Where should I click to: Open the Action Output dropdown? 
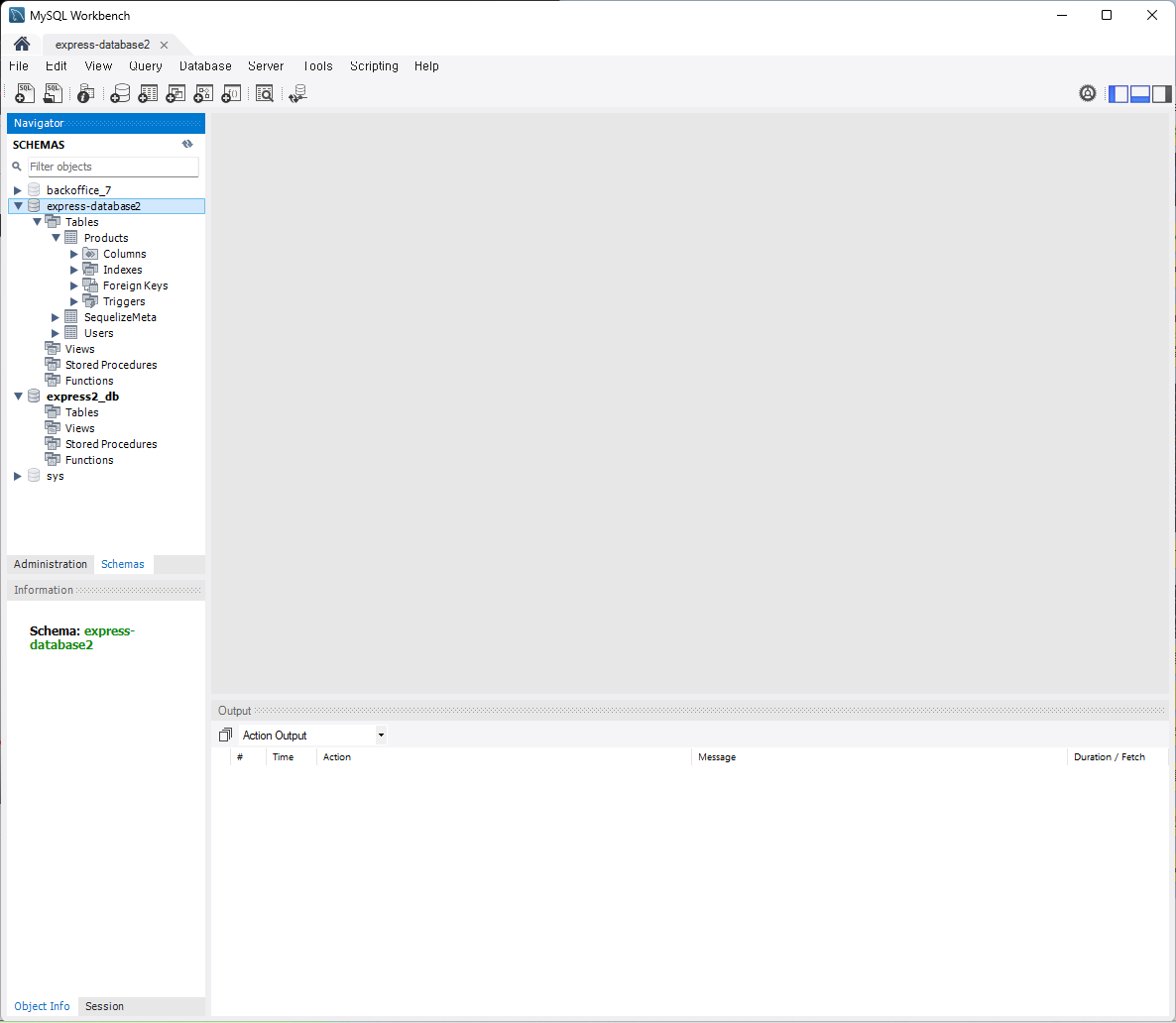(x=381, y=735)
